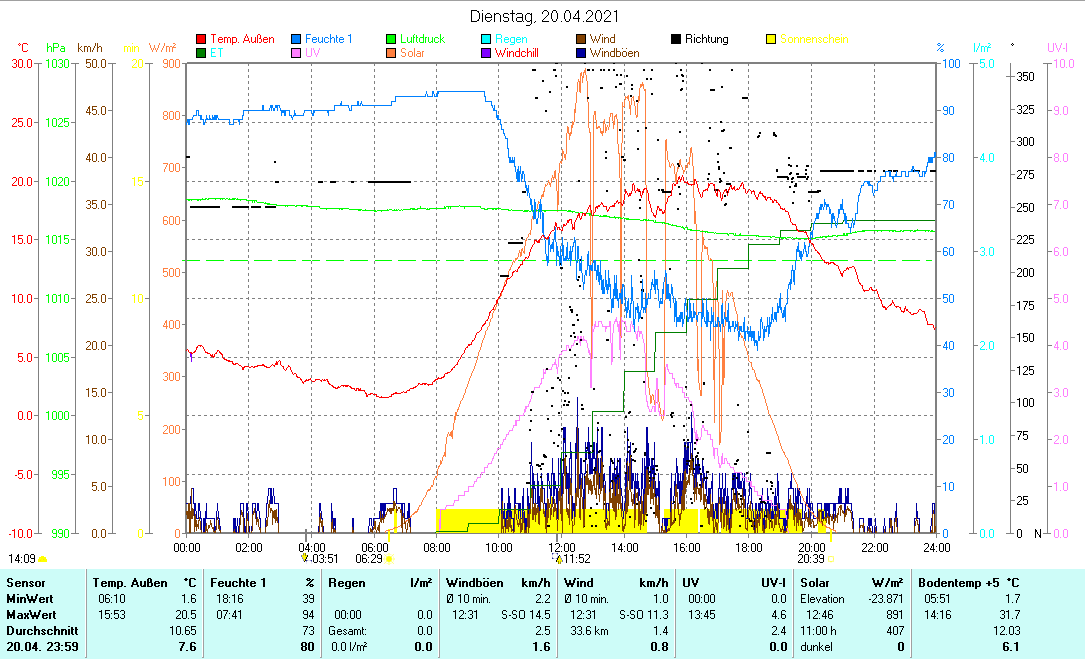This screenshot has width=1085, height=659.
Task: Click the chart title Dienstag, 20.04.2021
Action: click(544, 16)
